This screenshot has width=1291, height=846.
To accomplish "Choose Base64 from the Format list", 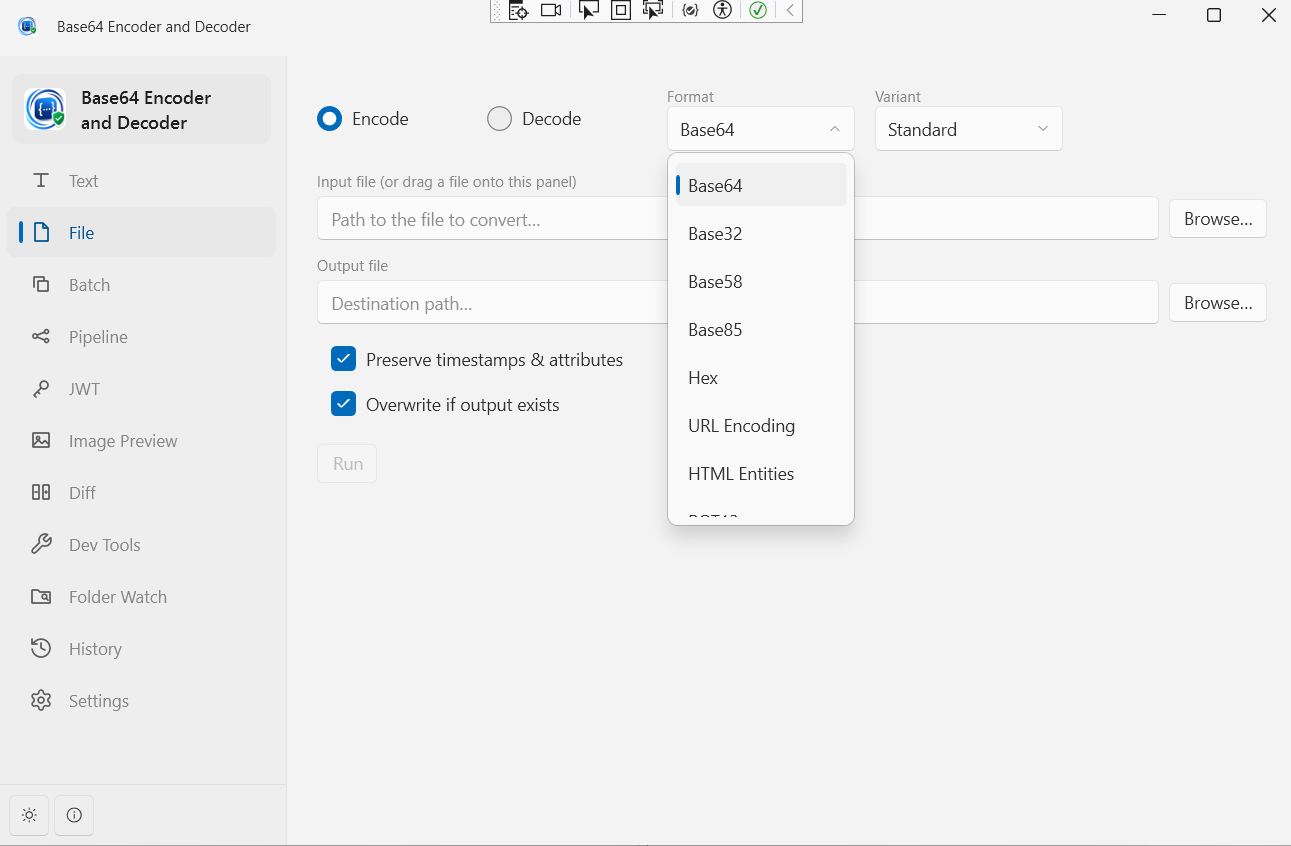I will coord(761,185).
